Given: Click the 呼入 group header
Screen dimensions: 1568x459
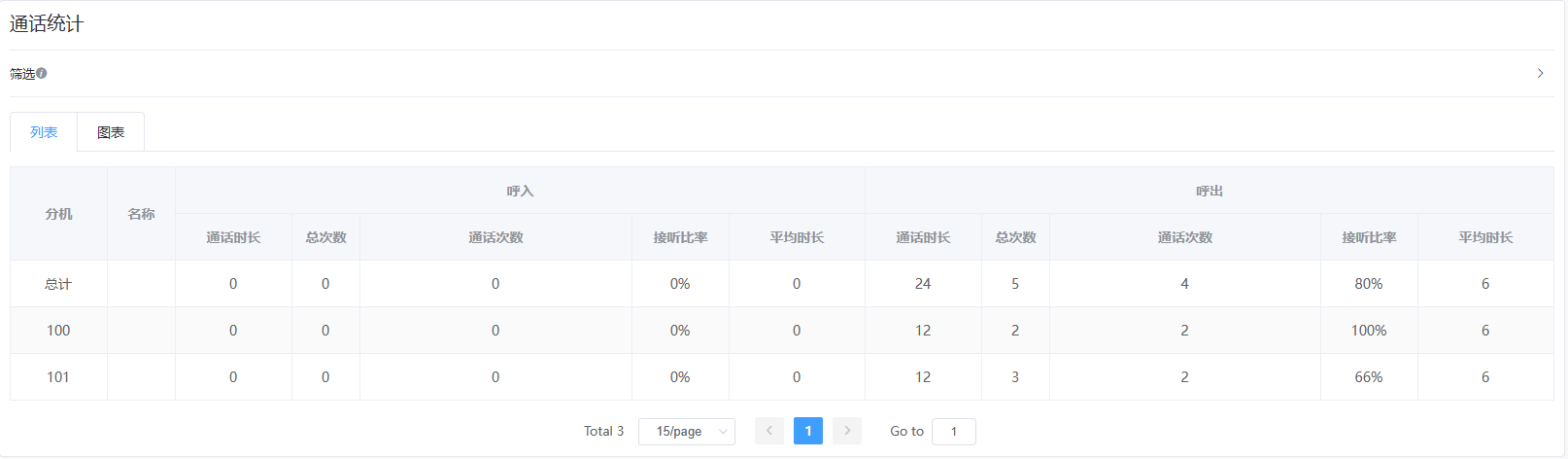Looking at the screenshot, I should pos(520,191).
